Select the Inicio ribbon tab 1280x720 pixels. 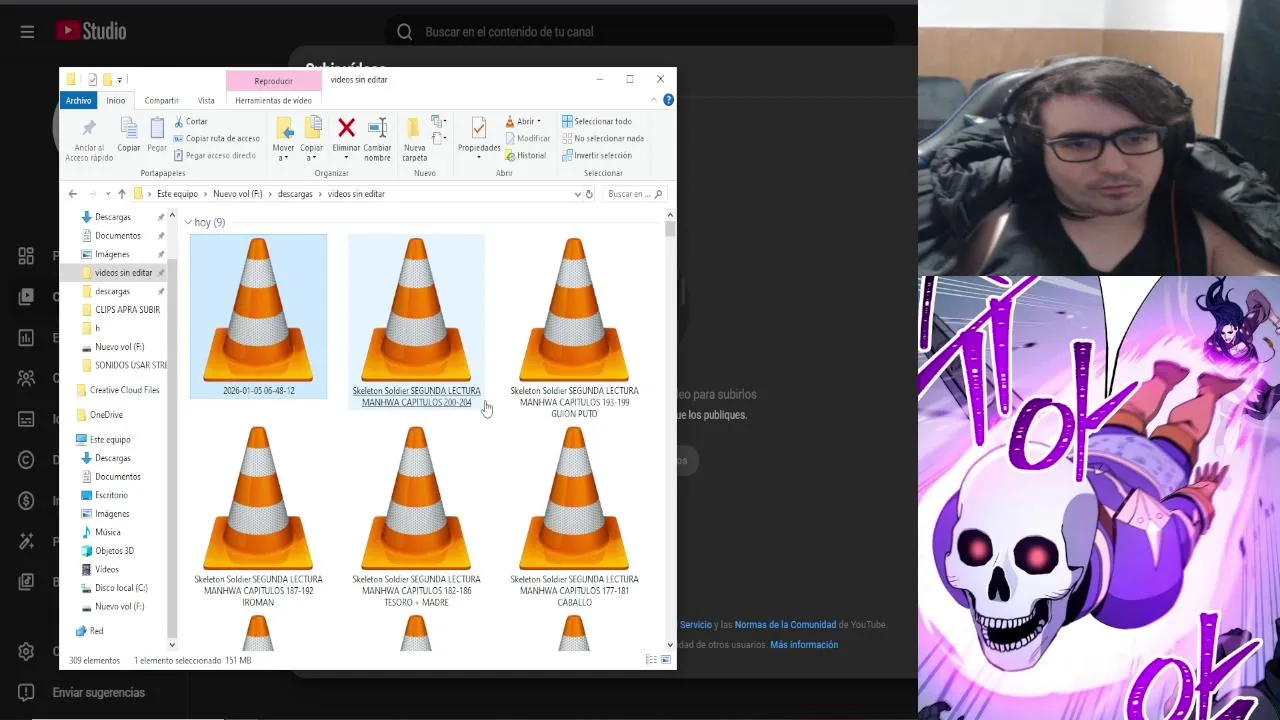click(116, 100)
